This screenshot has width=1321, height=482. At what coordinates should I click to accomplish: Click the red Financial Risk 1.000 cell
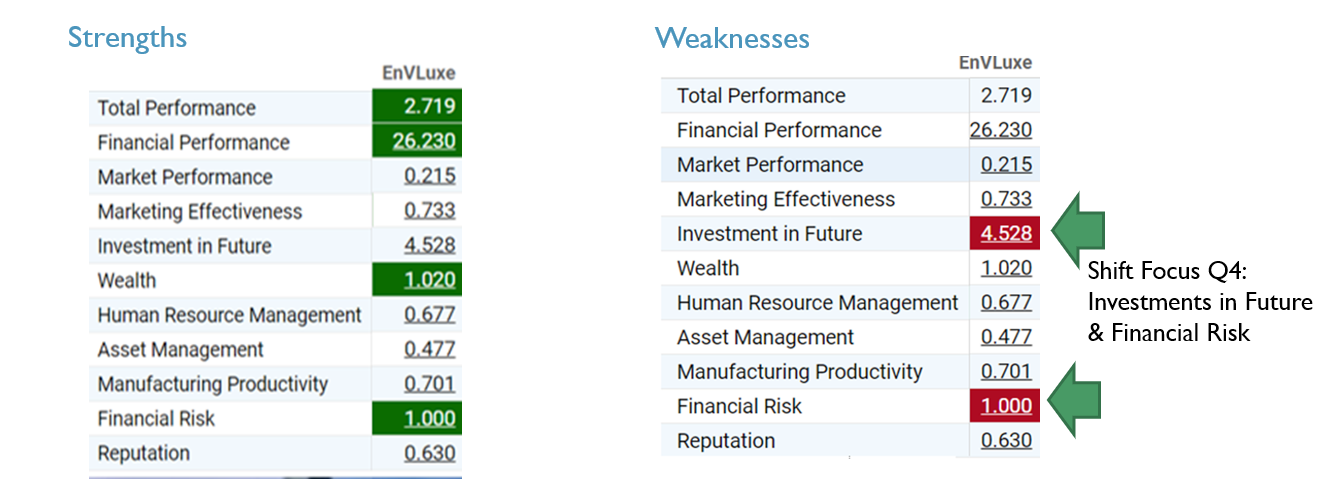coord(1005,406)
